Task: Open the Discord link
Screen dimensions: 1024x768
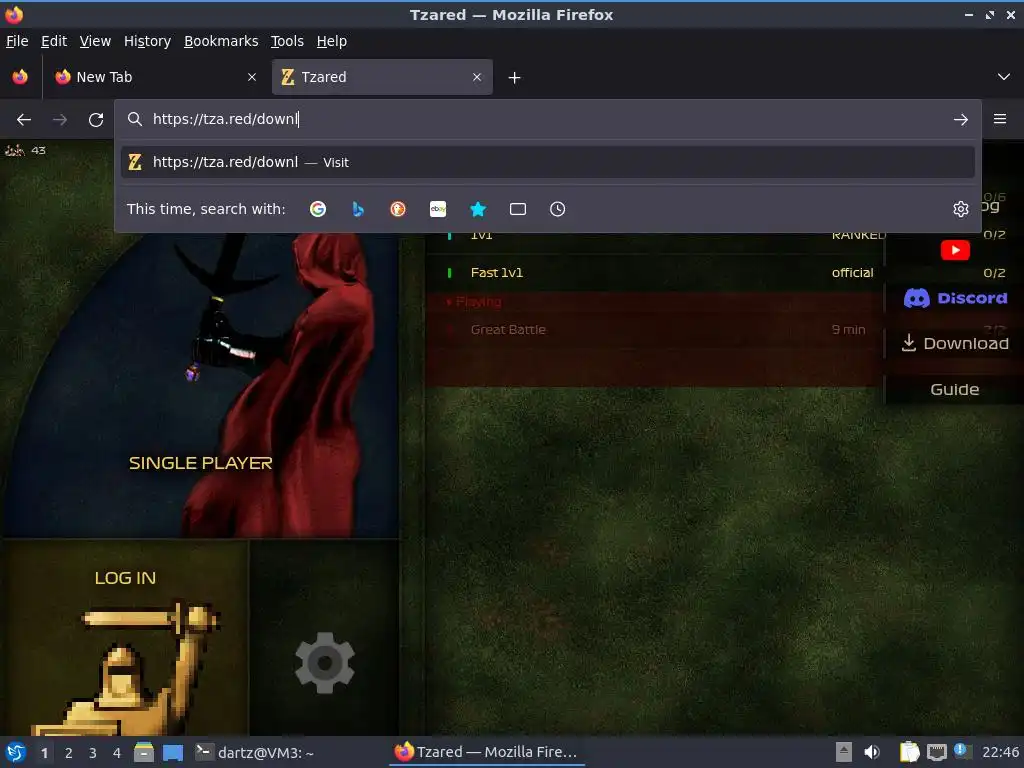Action: (x=955, y=298)
